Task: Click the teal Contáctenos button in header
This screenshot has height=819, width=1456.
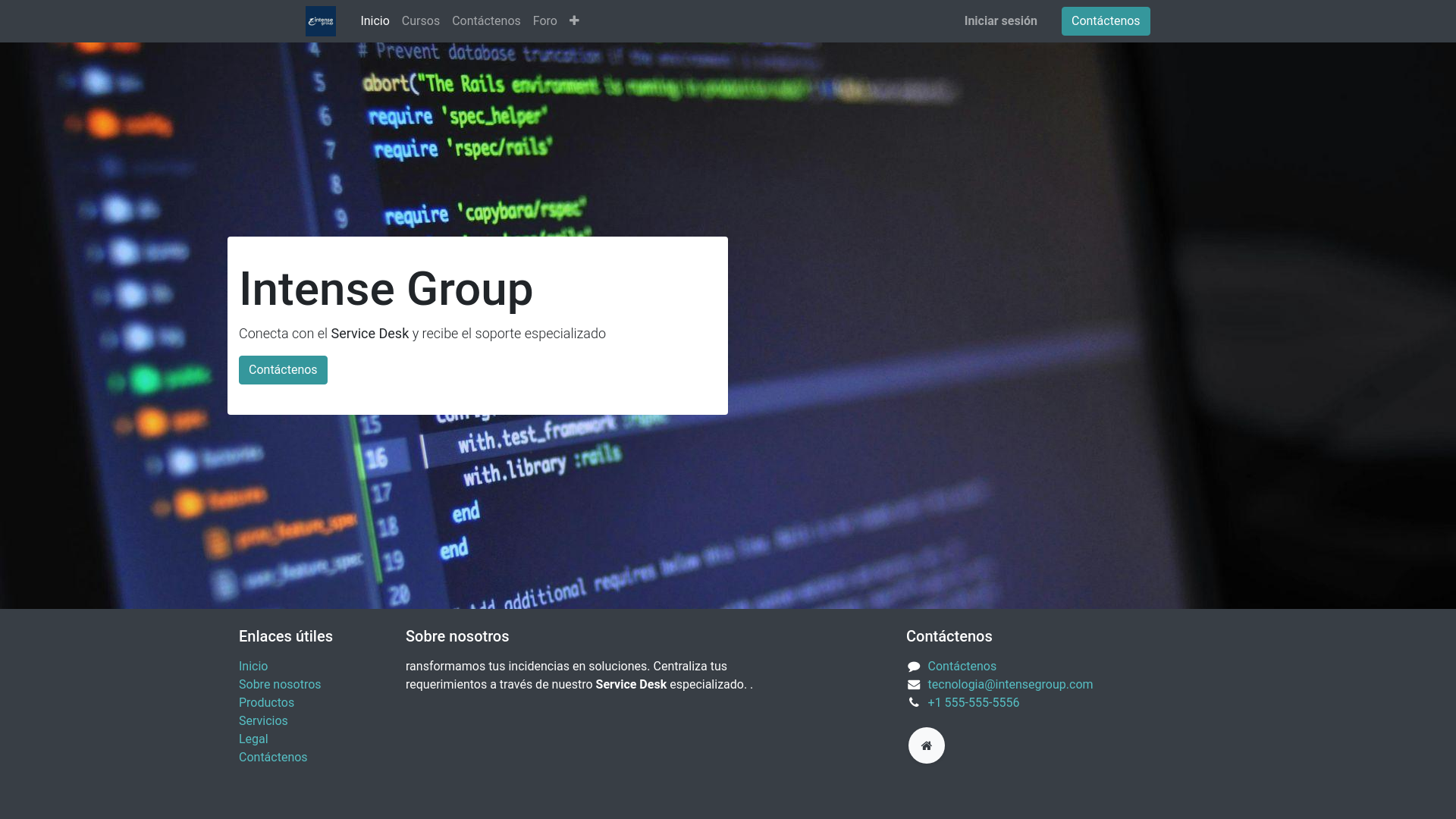Action: tap(1105, 21)
